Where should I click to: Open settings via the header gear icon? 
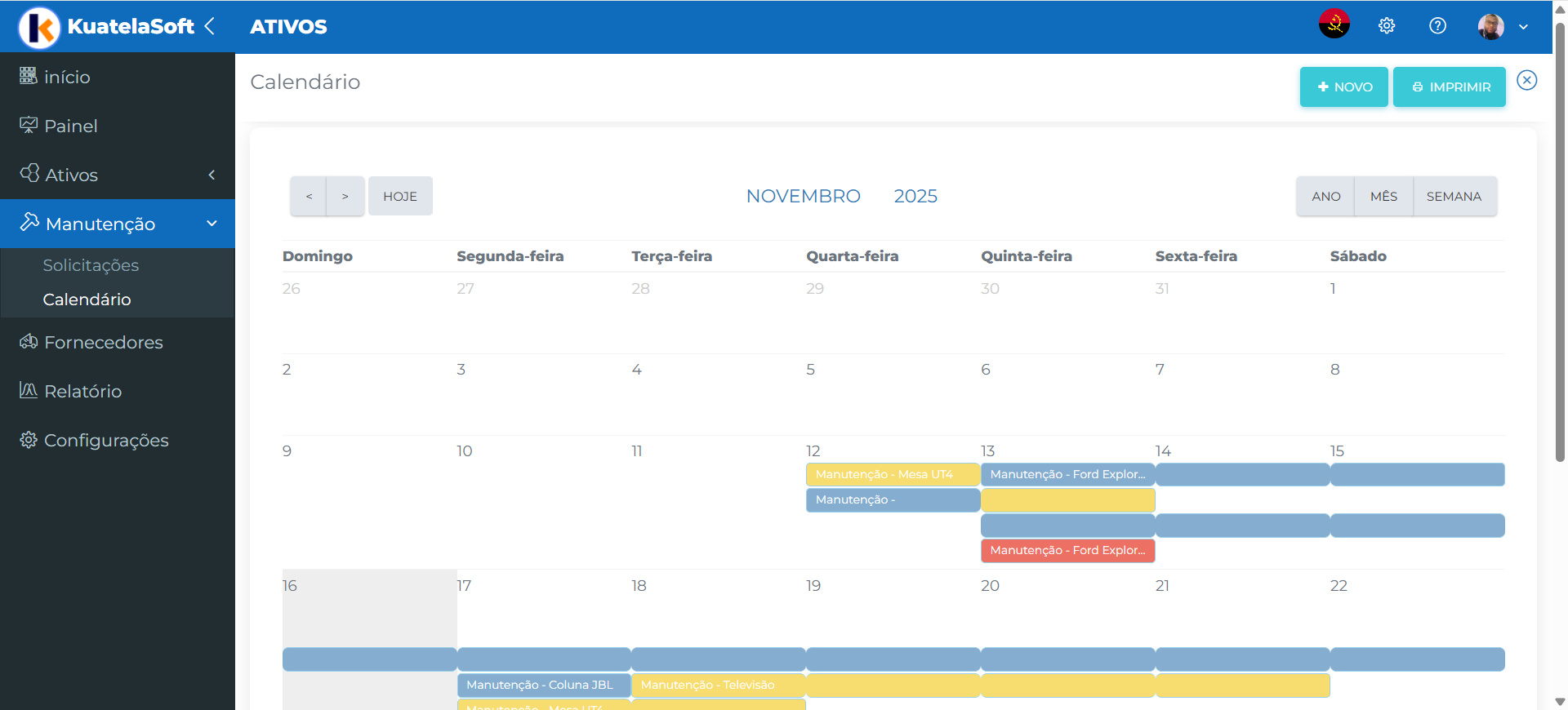pos(1386,26)
